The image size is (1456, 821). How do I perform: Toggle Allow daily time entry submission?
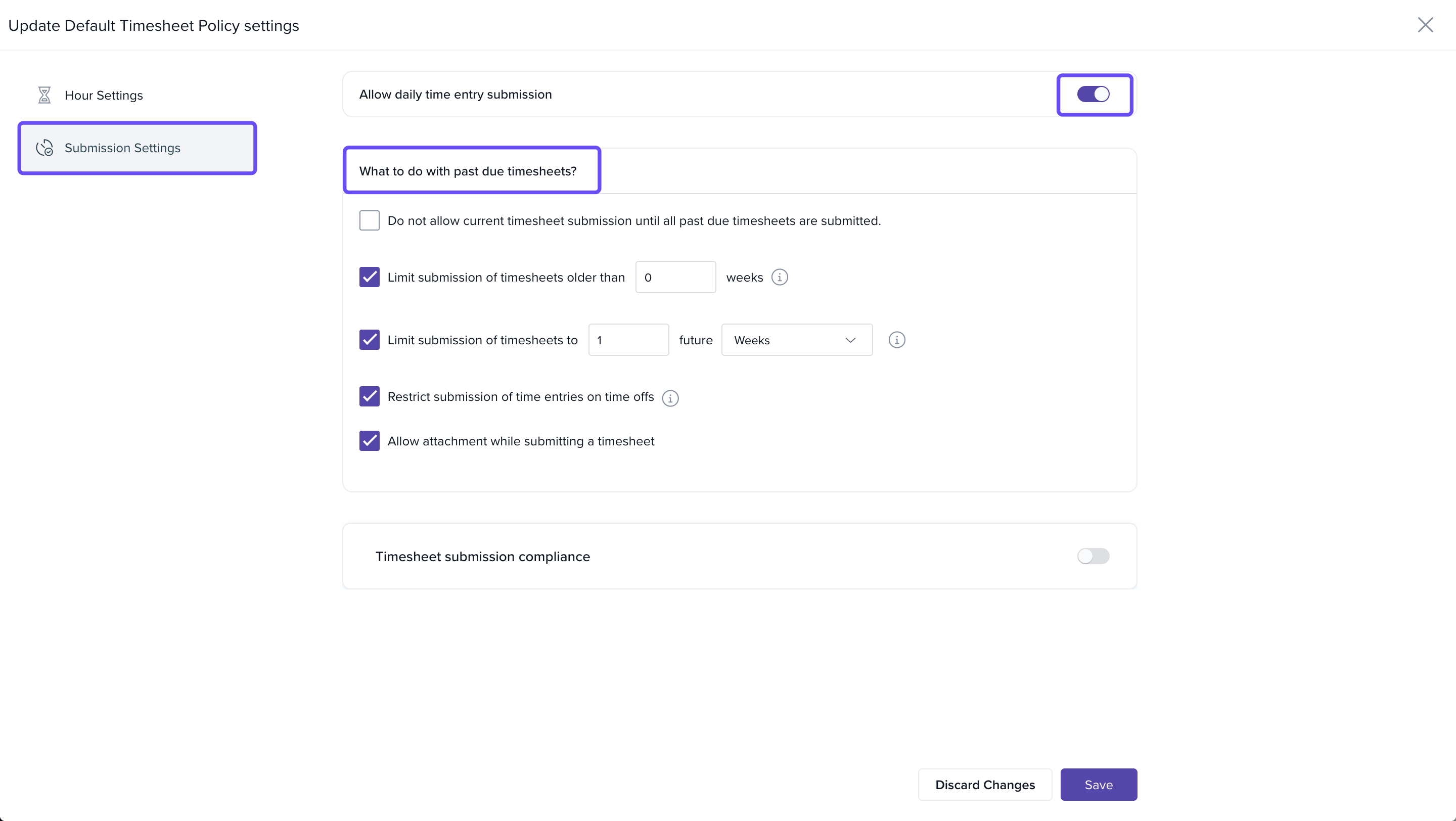(x=1093, y=95)
